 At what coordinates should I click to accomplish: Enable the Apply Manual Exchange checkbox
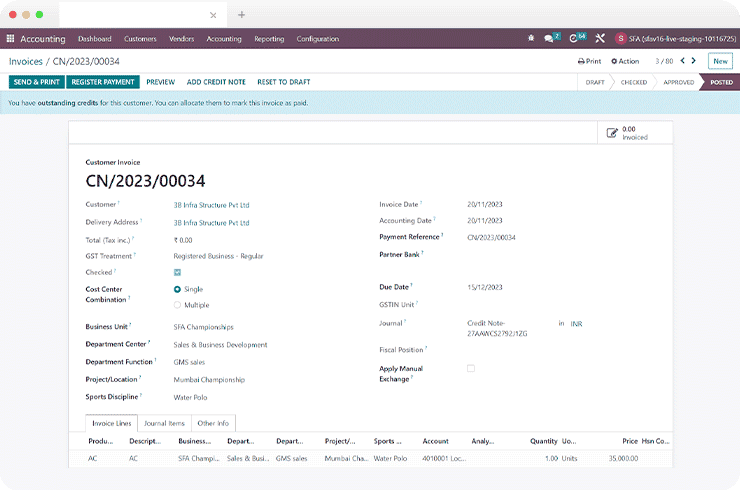[471, 369]
